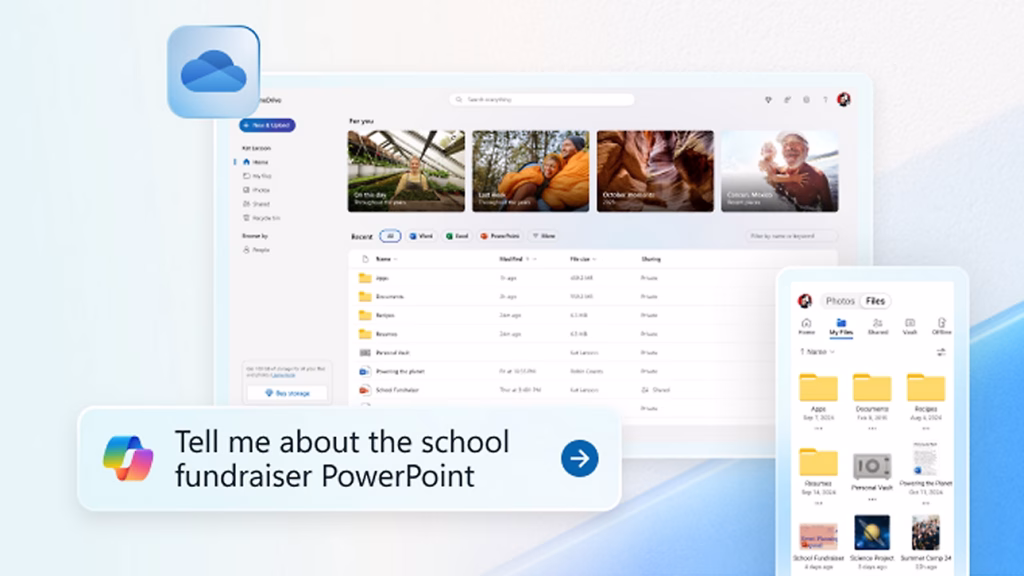Click the blue Copilot send arrow button

[579, 459]
